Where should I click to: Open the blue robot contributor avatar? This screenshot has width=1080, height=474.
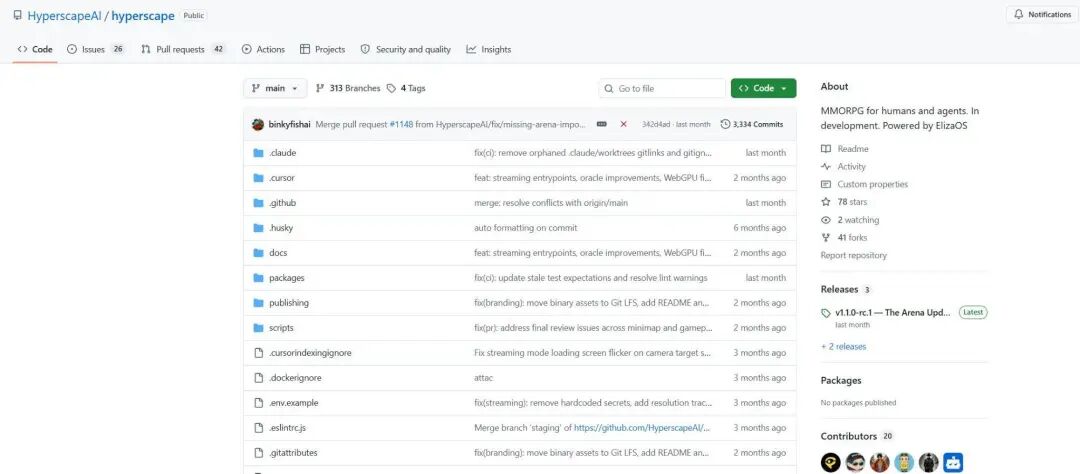(953, 462)
